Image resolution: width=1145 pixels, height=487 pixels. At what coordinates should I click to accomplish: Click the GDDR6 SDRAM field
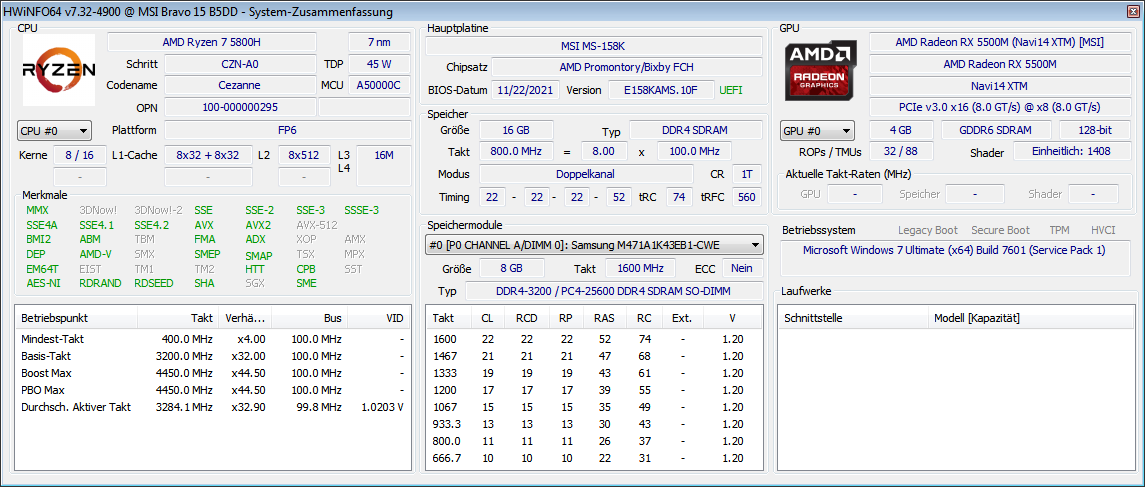996,131
